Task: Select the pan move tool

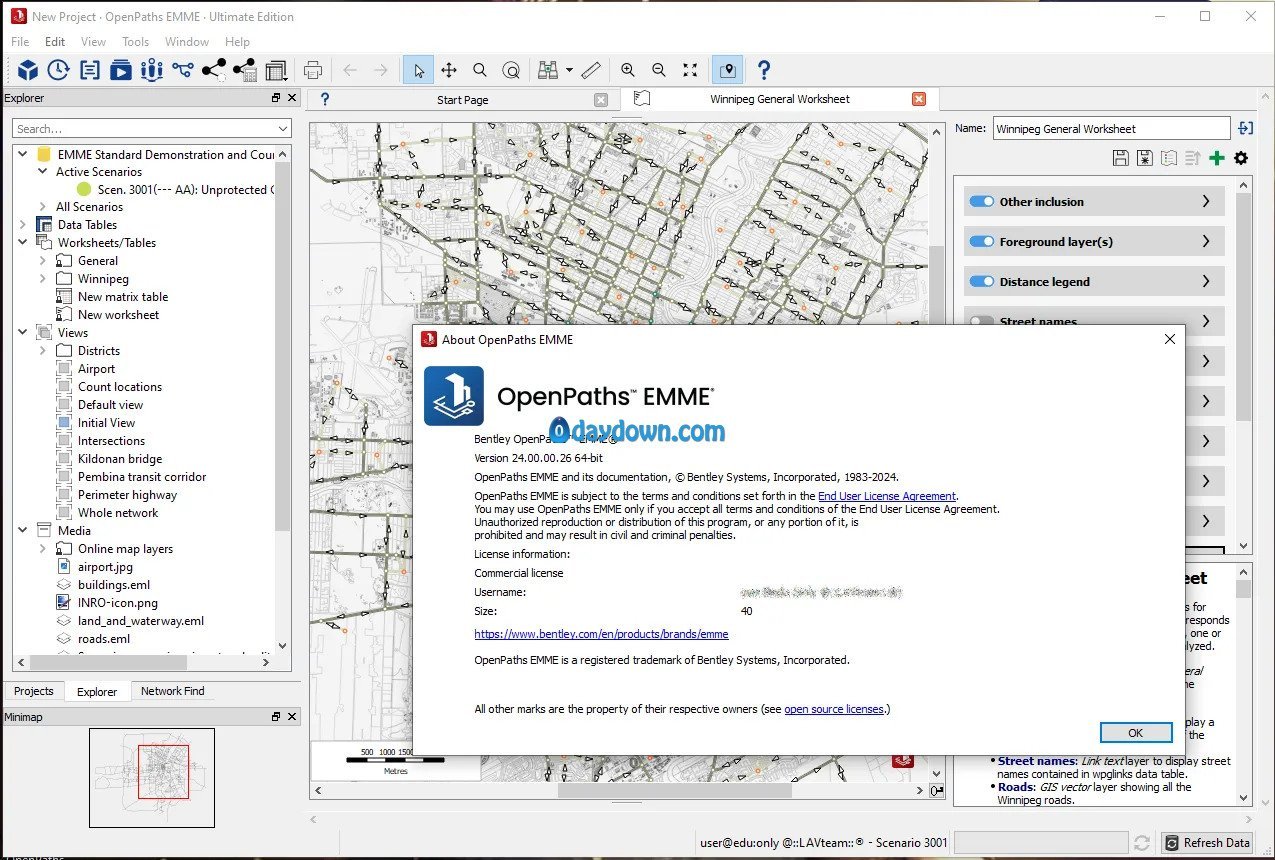Action: point(449,70)
